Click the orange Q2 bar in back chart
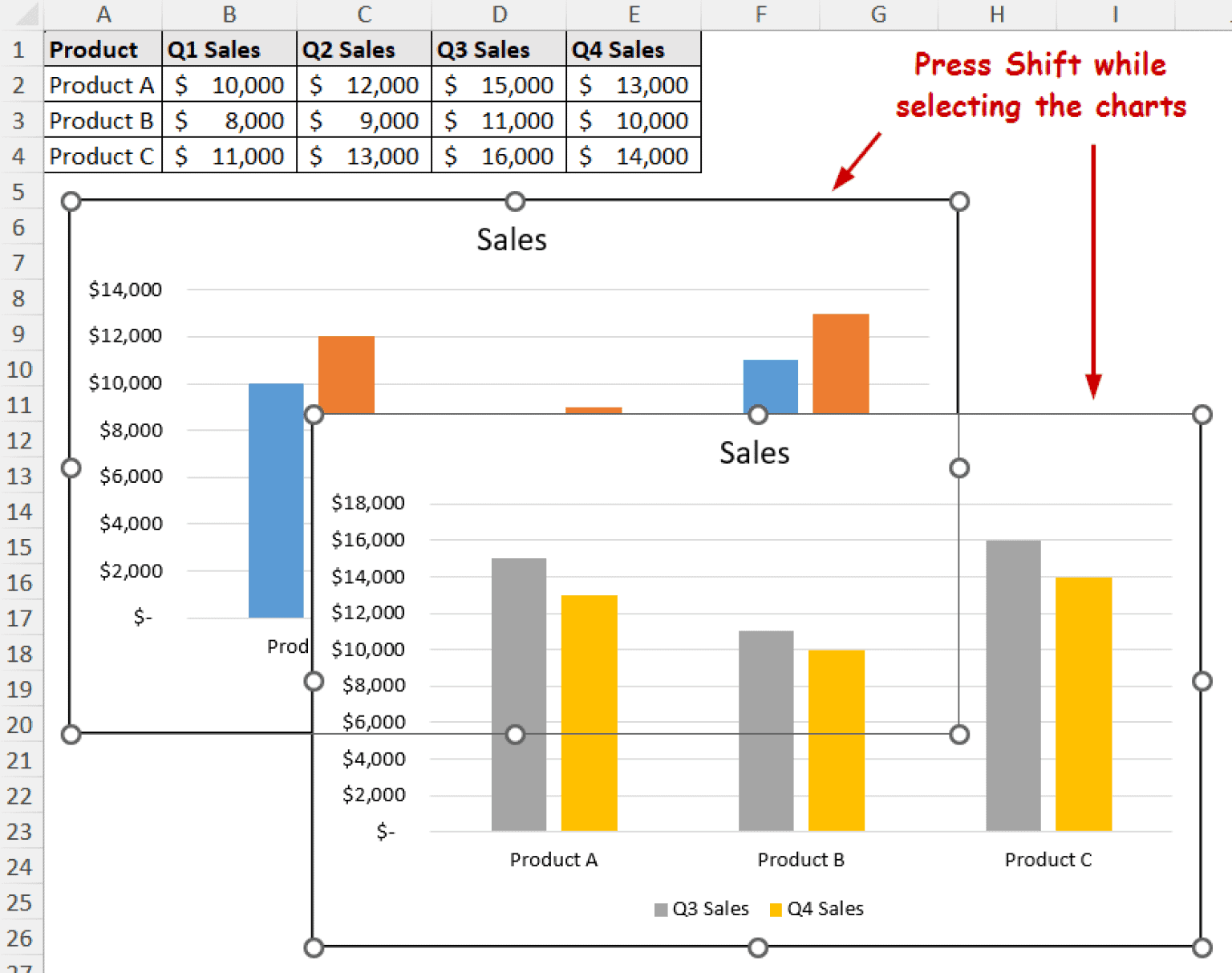Image resolution: width=1232 pixels, height=973 pixels. [346, 369]
